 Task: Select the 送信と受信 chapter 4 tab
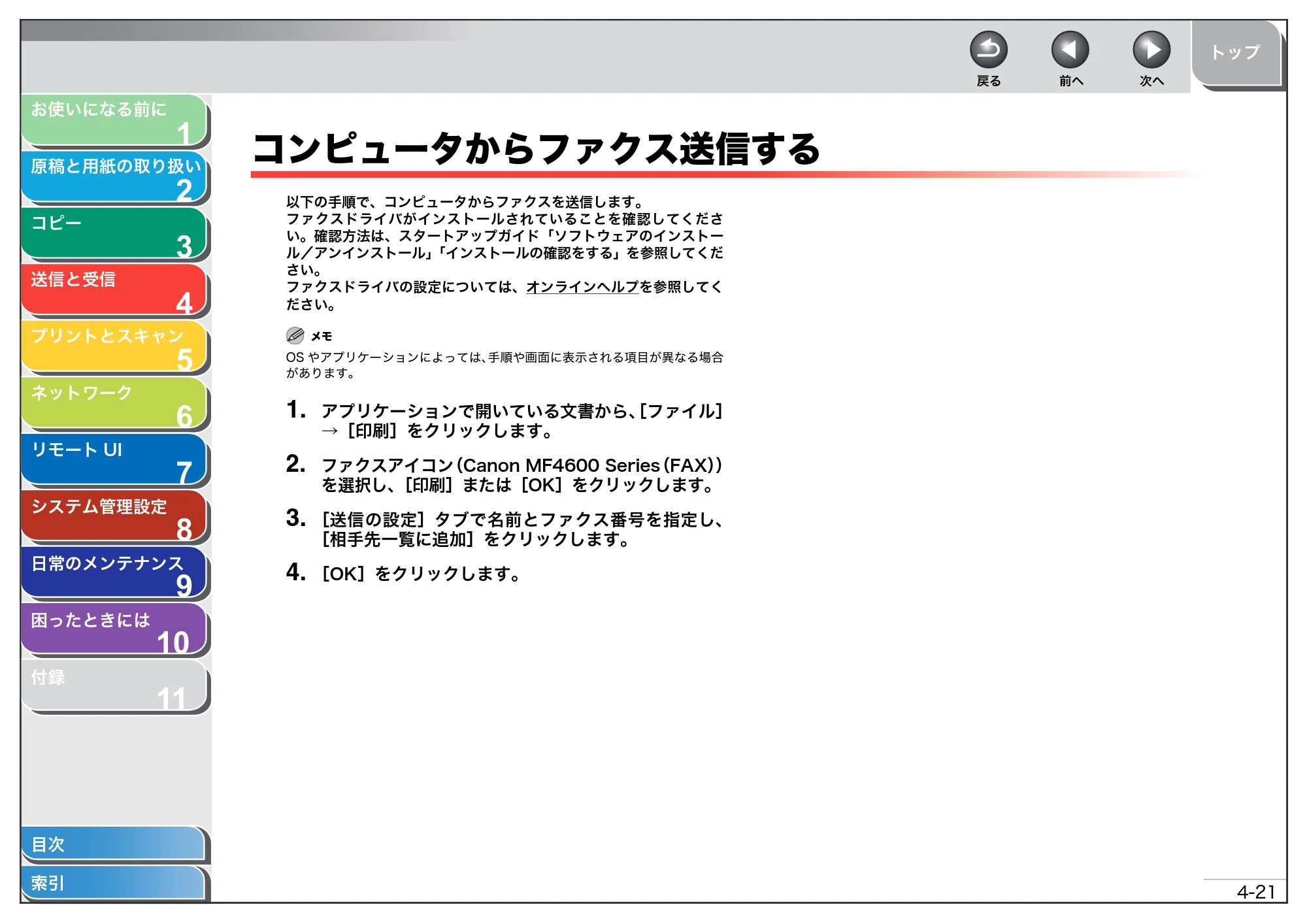(x=114, y=290)
